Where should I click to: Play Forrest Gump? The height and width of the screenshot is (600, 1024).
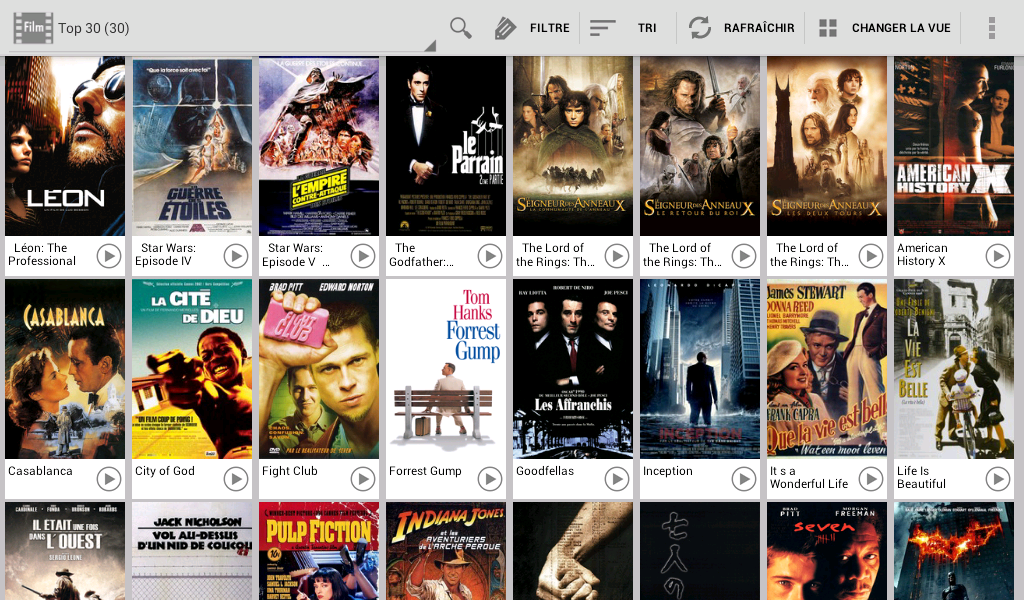(x=490, y=479)
